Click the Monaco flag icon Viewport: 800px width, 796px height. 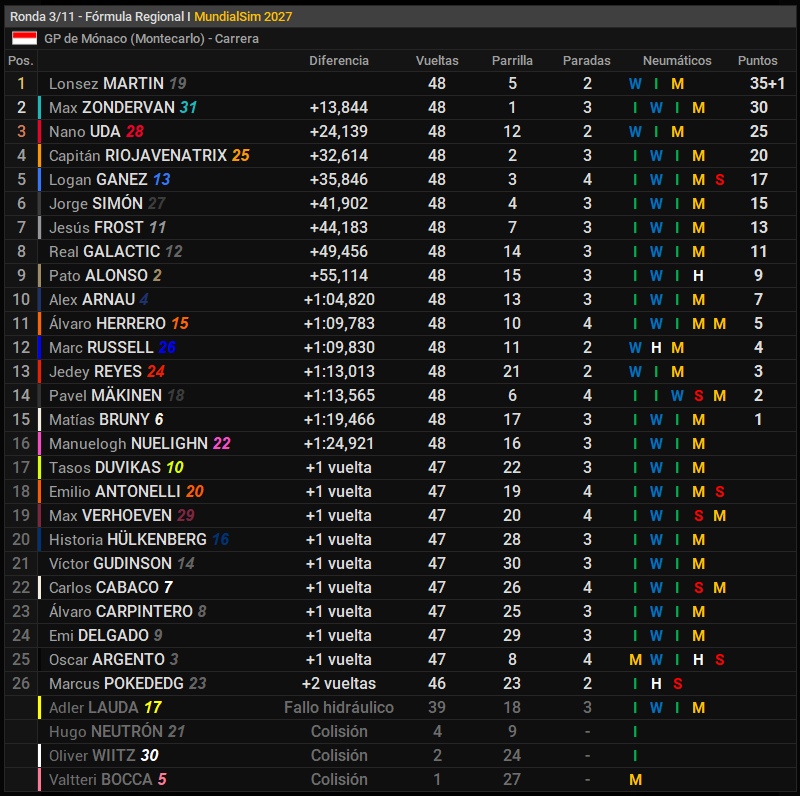[24, 38]
